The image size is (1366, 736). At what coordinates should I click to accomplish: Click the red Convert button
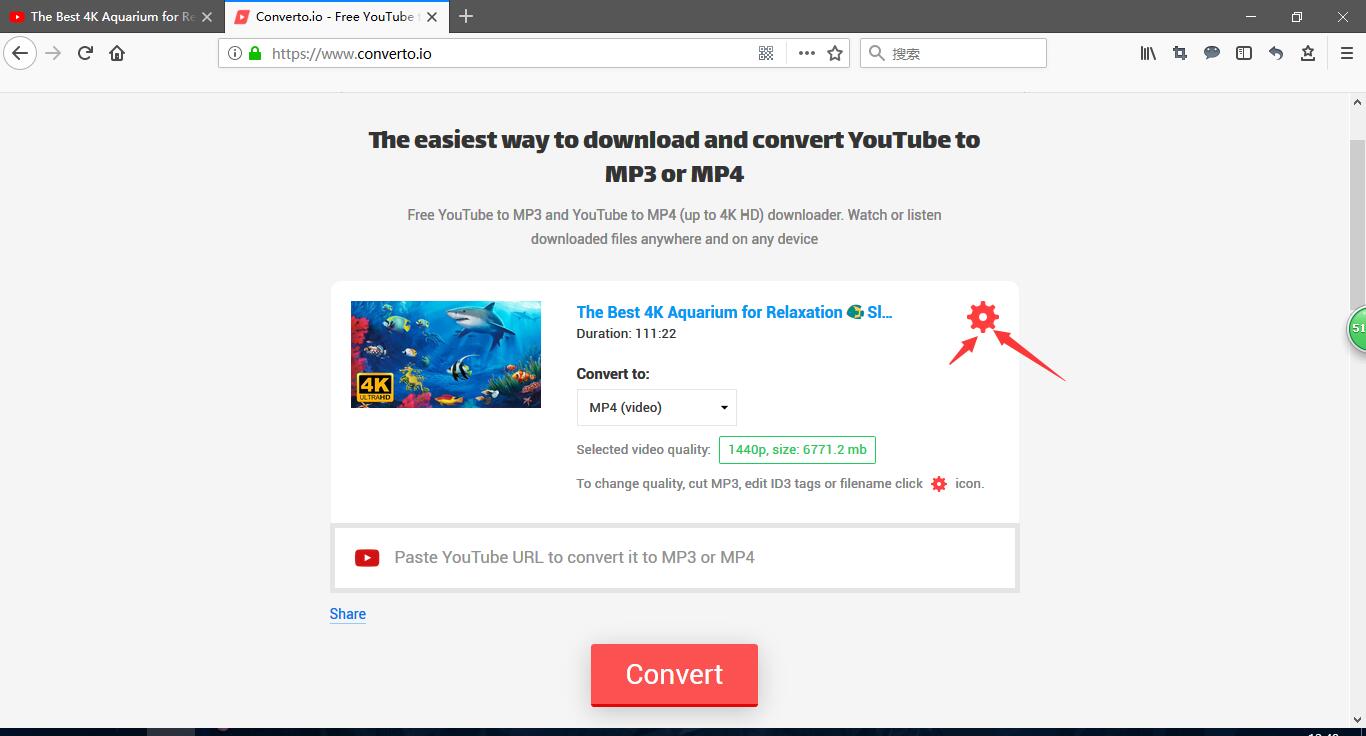tap(674, 675)
